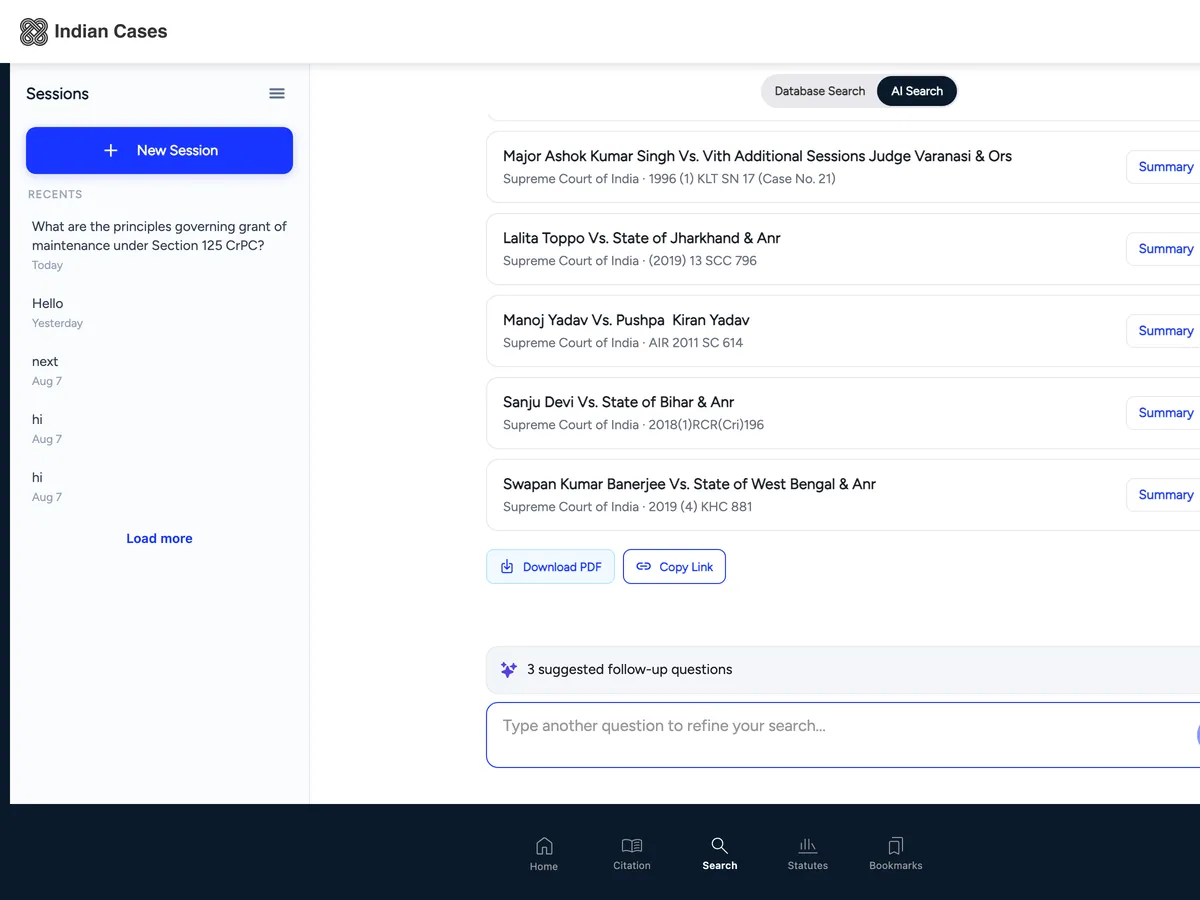Click the 'Indian Cases' header title
The image size is (1200, 900).
coord(111,32)
